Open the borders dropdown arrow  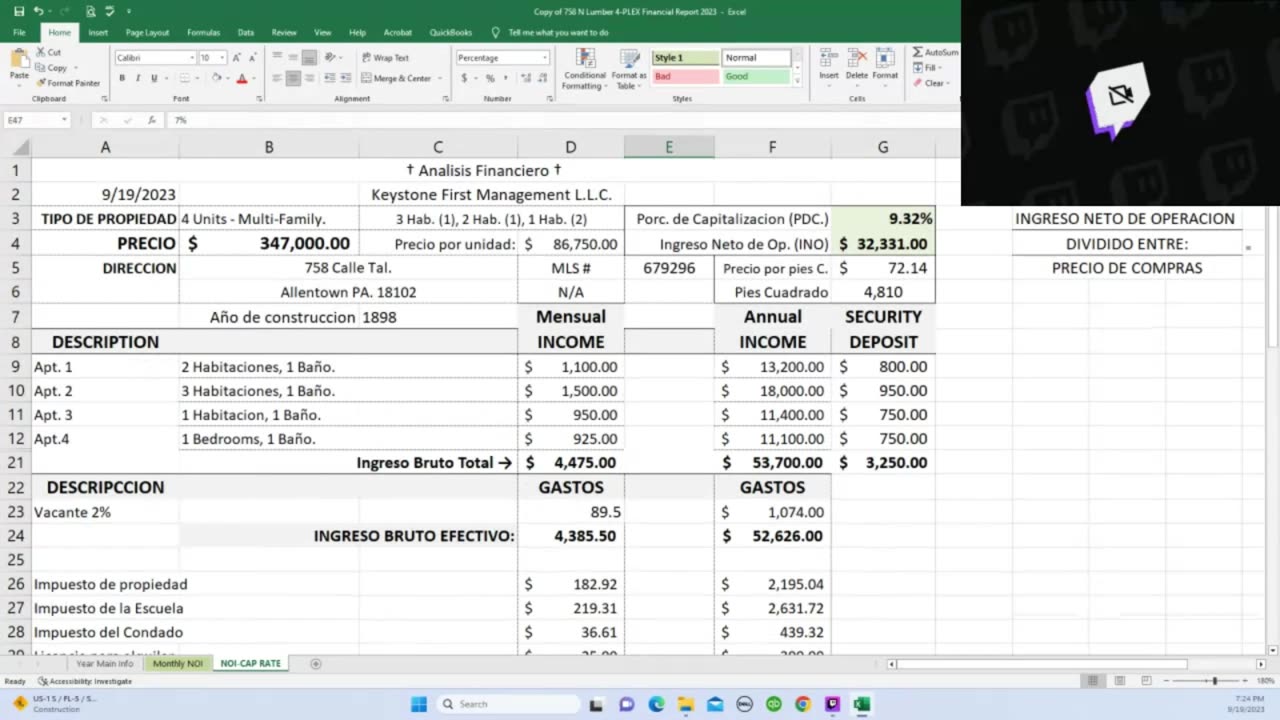coord(196,78)
